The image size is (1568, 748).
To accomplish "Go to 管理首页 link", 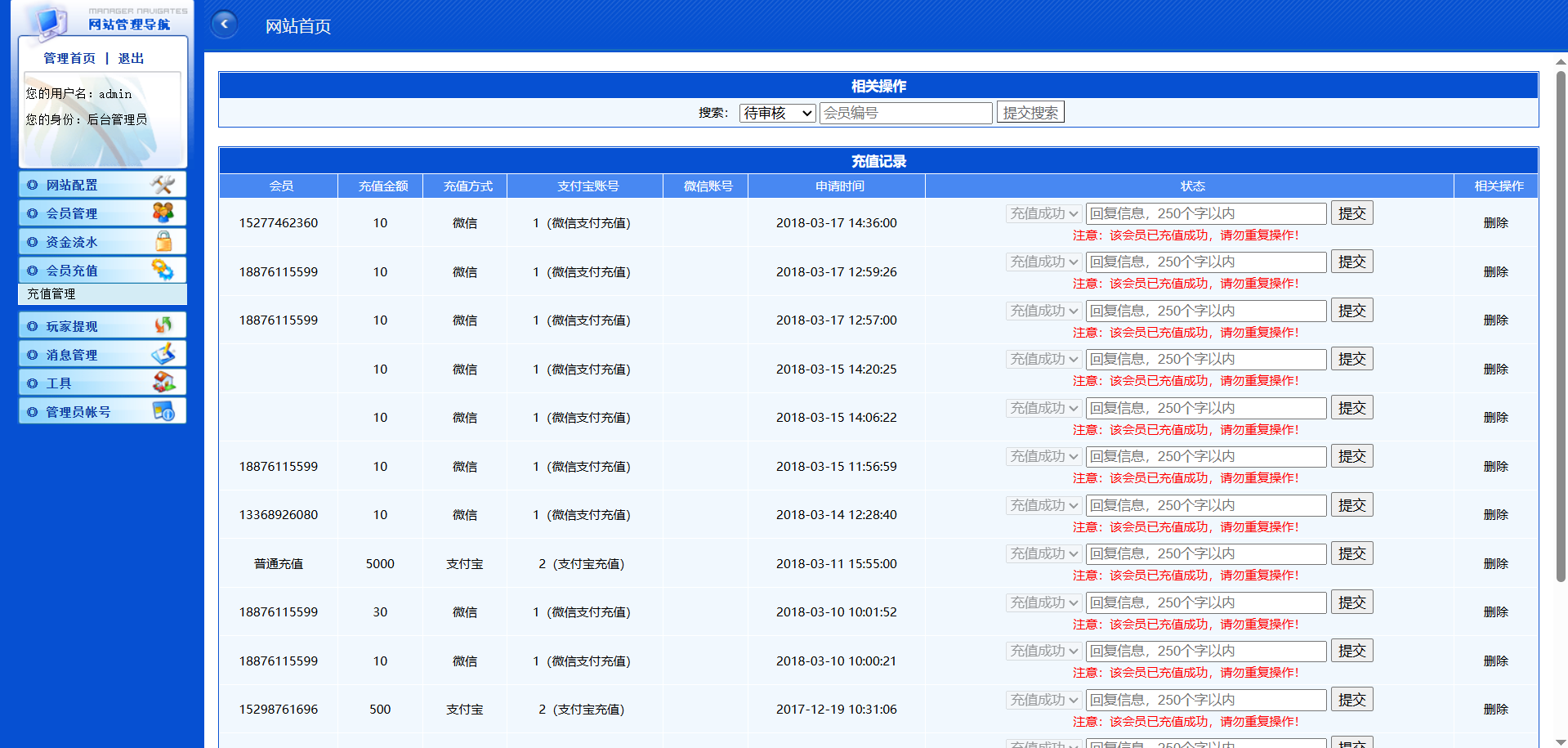I will (69, 58).
